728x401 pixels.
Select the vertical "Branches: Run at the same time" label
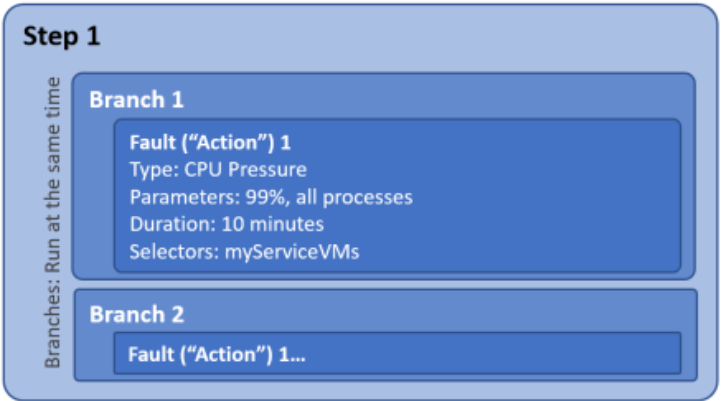coord(53,222)
